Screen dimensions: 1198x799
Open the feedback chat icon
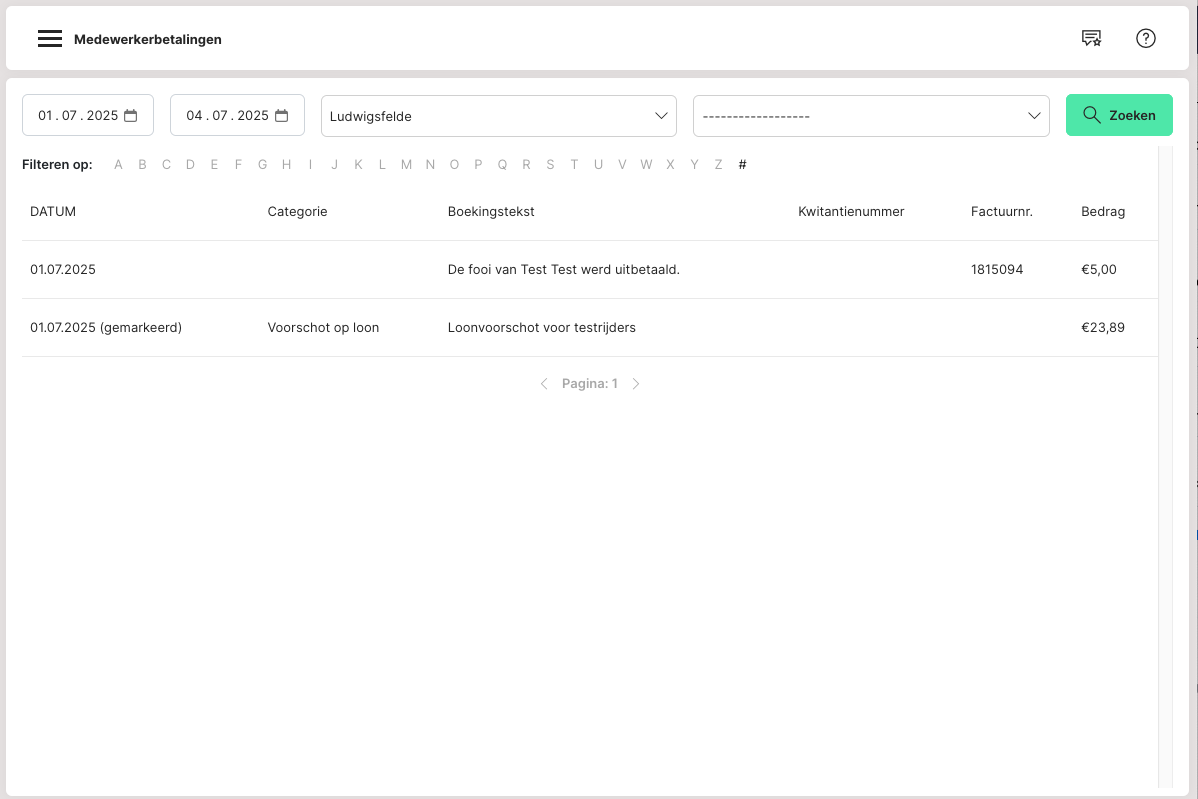[1091, 38]
